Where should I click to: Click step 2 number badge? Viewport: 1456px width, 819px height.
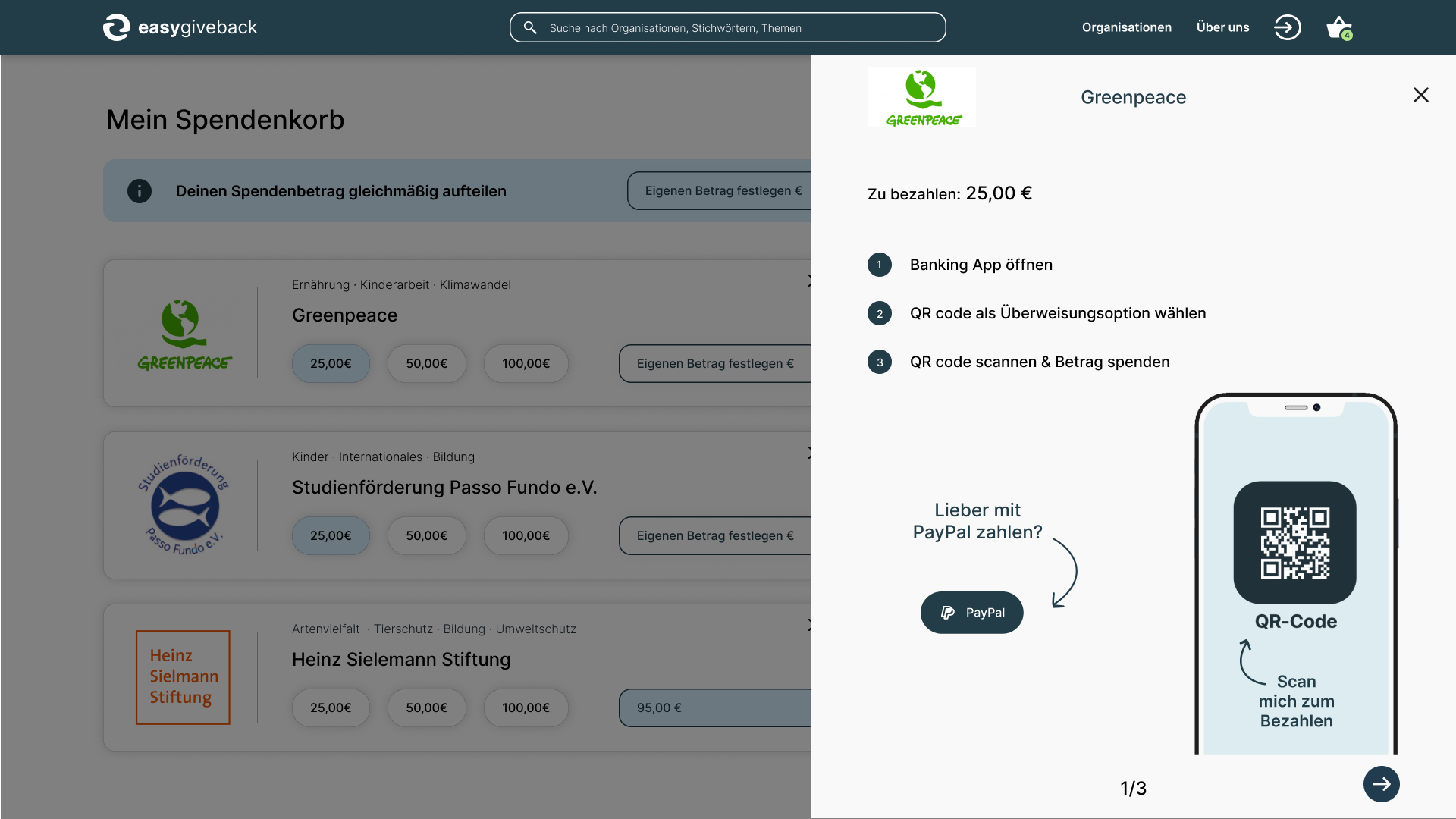(880, 313)
